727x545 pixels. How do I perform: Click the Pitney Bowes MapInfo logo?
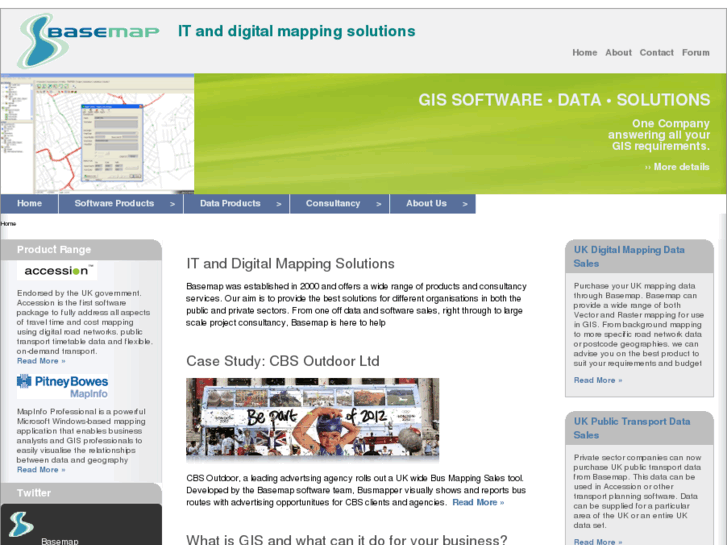click(63, 386)
